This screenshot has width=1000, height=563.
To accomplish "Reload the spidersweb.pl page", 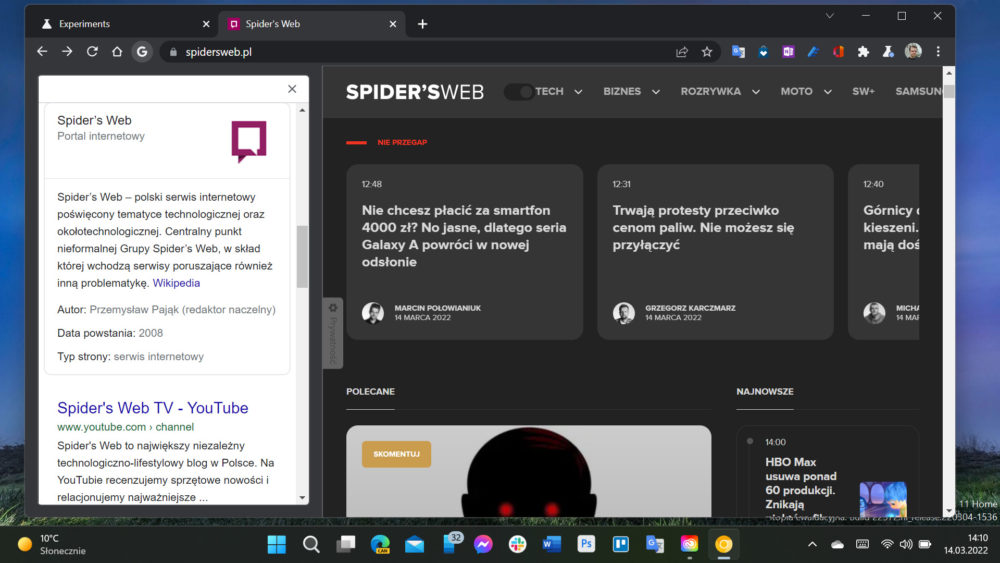I will click(x=92, y=52).
